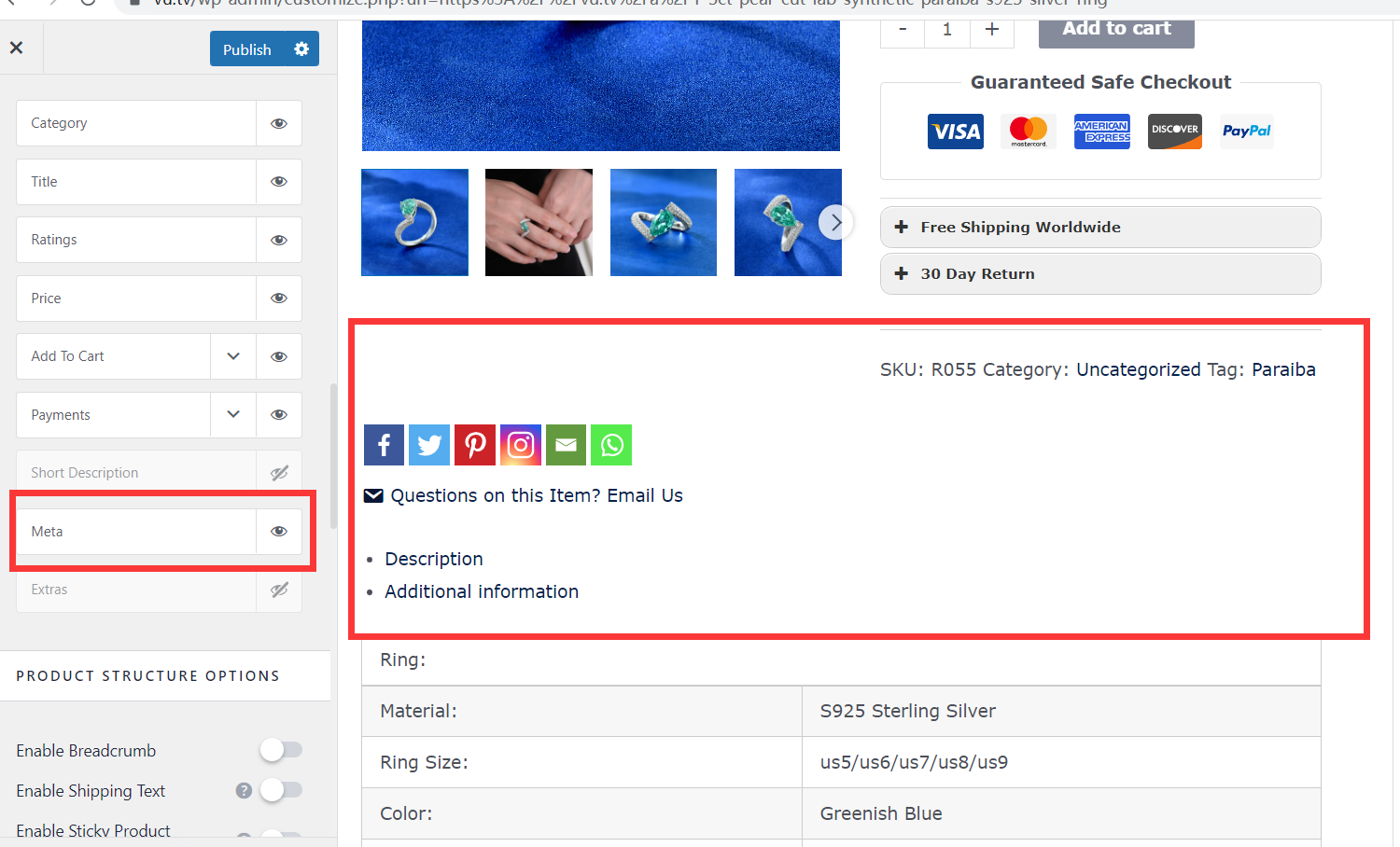The width and height of the screenshot is (1400, 847).
Task: Click the large product image
Action: [601, 86]
